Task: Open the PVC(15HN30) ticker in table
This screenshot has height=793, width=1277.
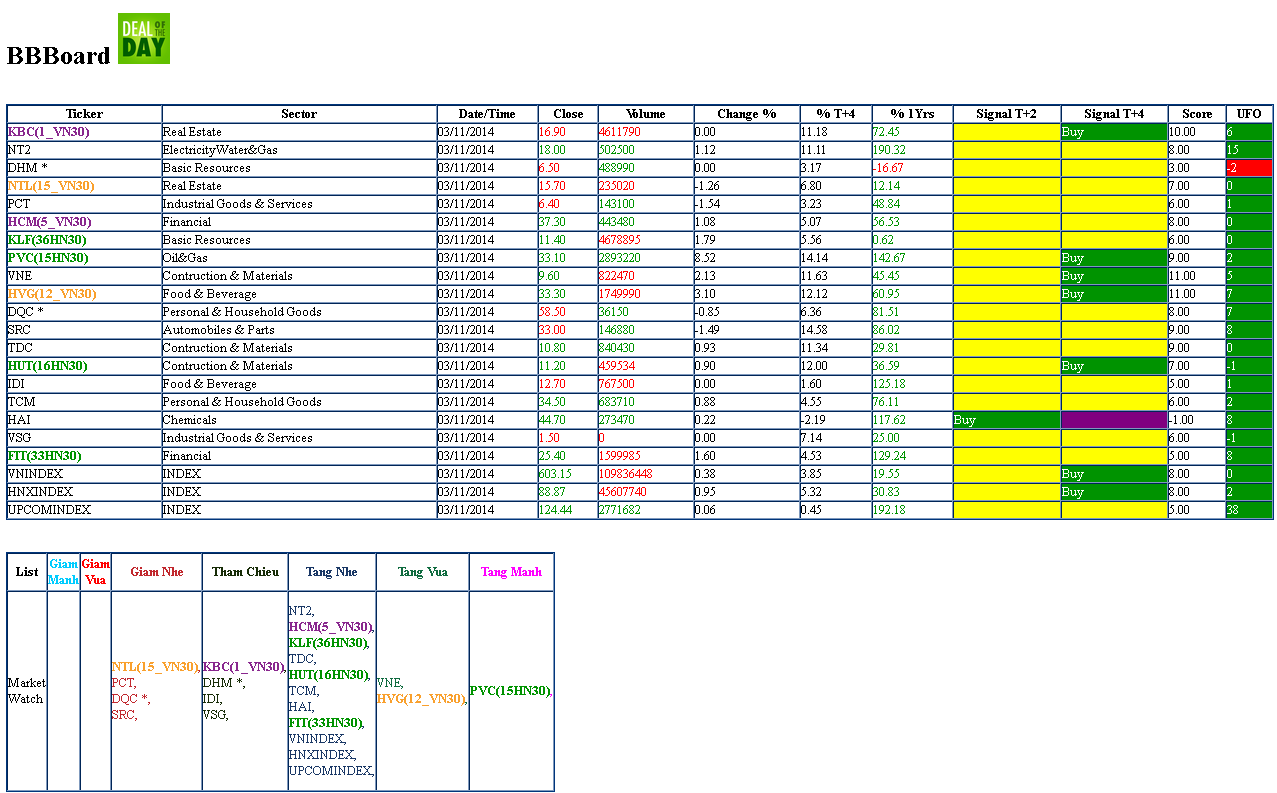Action: point(47,258)
